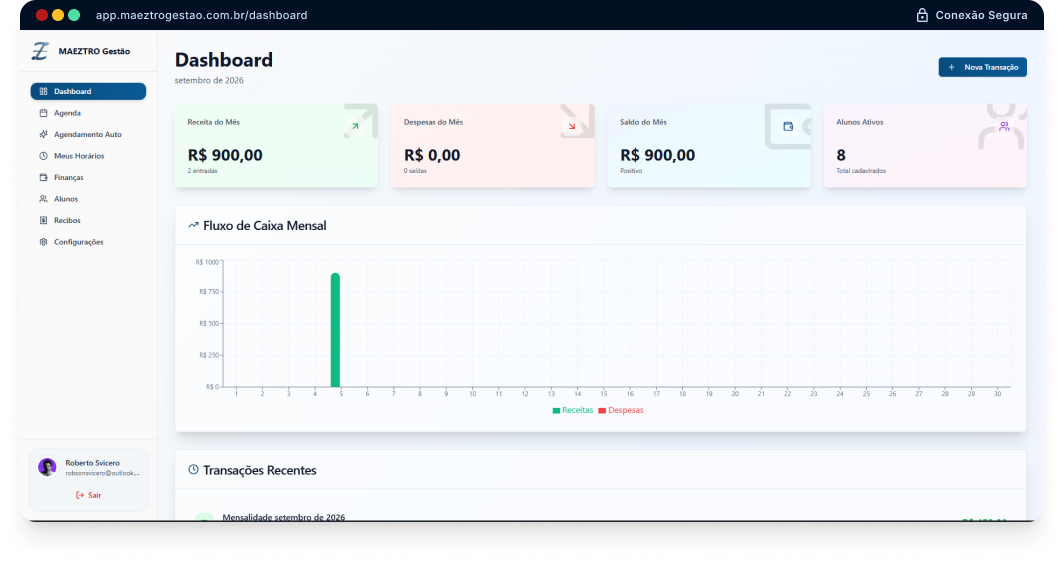Click the "Positivo" balance status text

click(x=631, y=171)
